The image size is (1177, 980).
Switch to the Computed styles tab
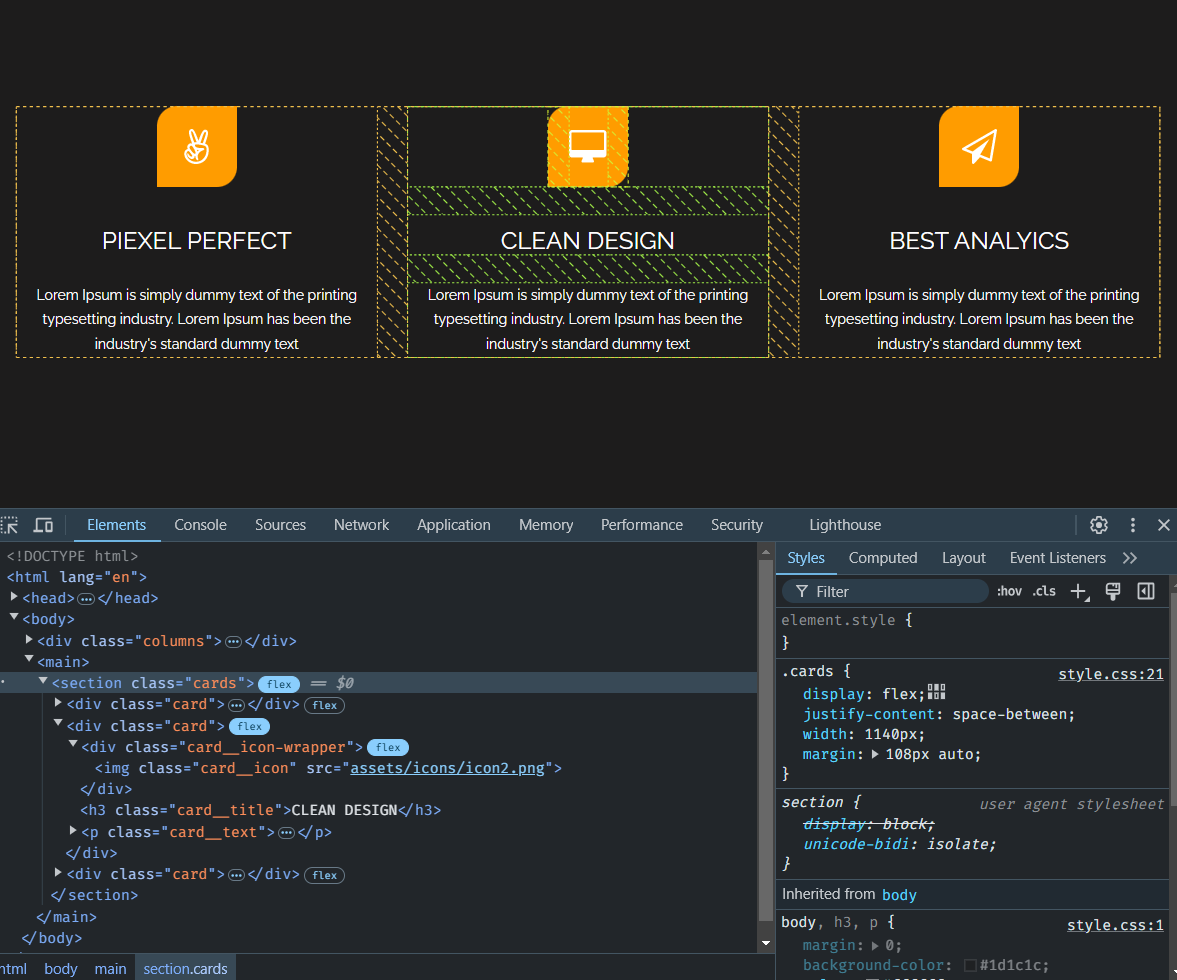(883, 558)
